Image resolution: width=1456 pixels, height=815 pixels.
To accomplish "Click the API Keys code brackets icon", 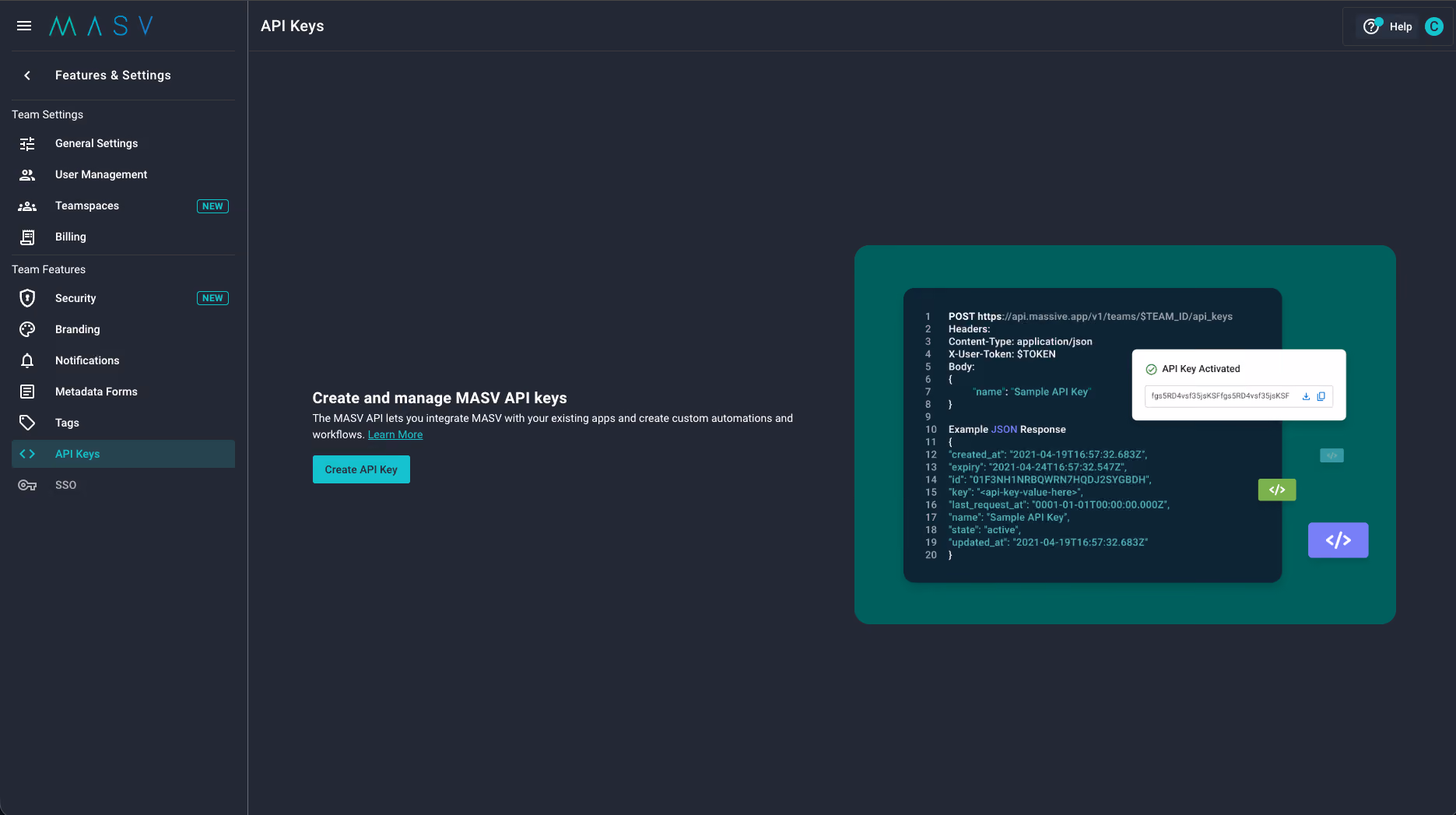I will (27, 454).
